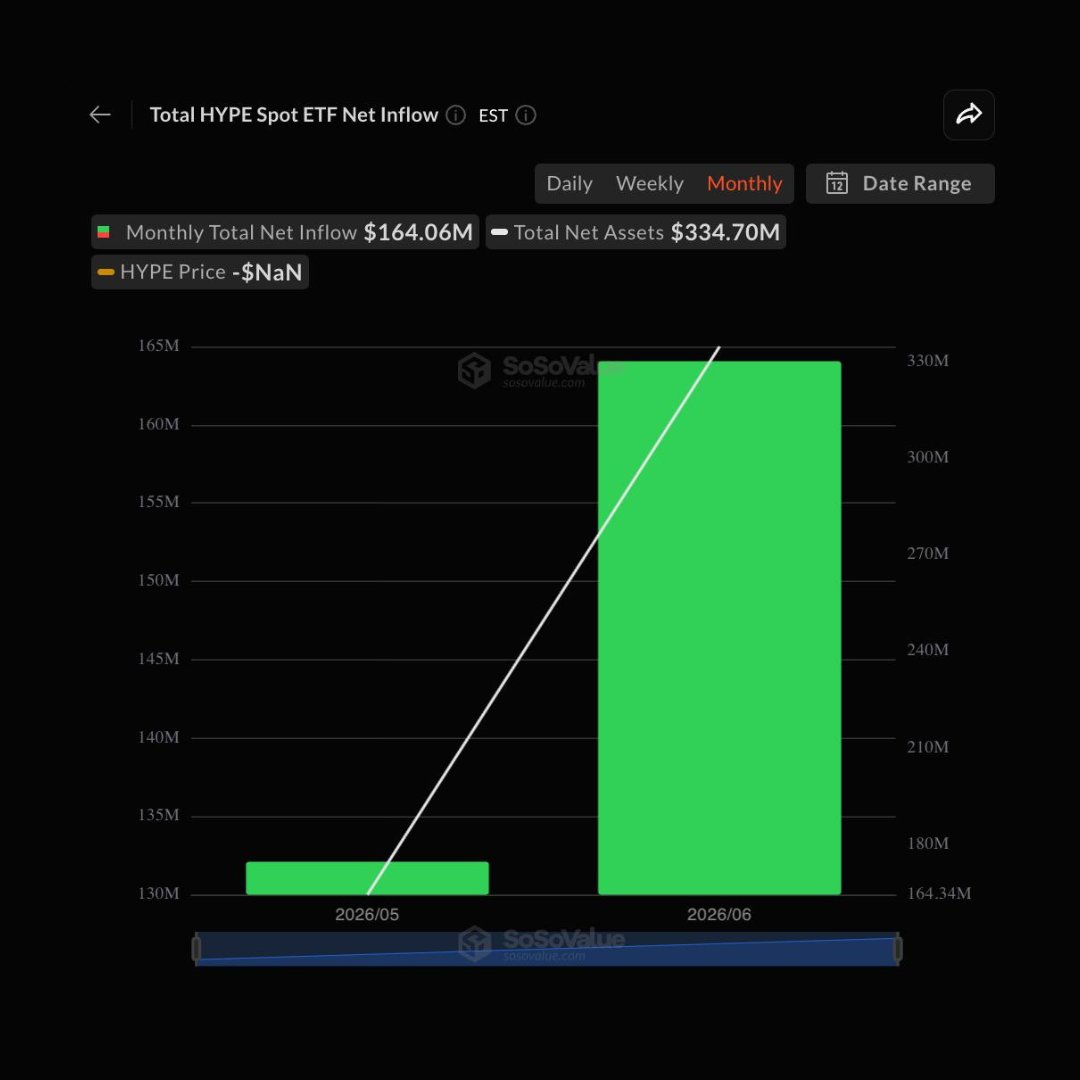Open the Date Range picker
The height and width of the screenshot is (1080, 1080).
tap(900, 183)
